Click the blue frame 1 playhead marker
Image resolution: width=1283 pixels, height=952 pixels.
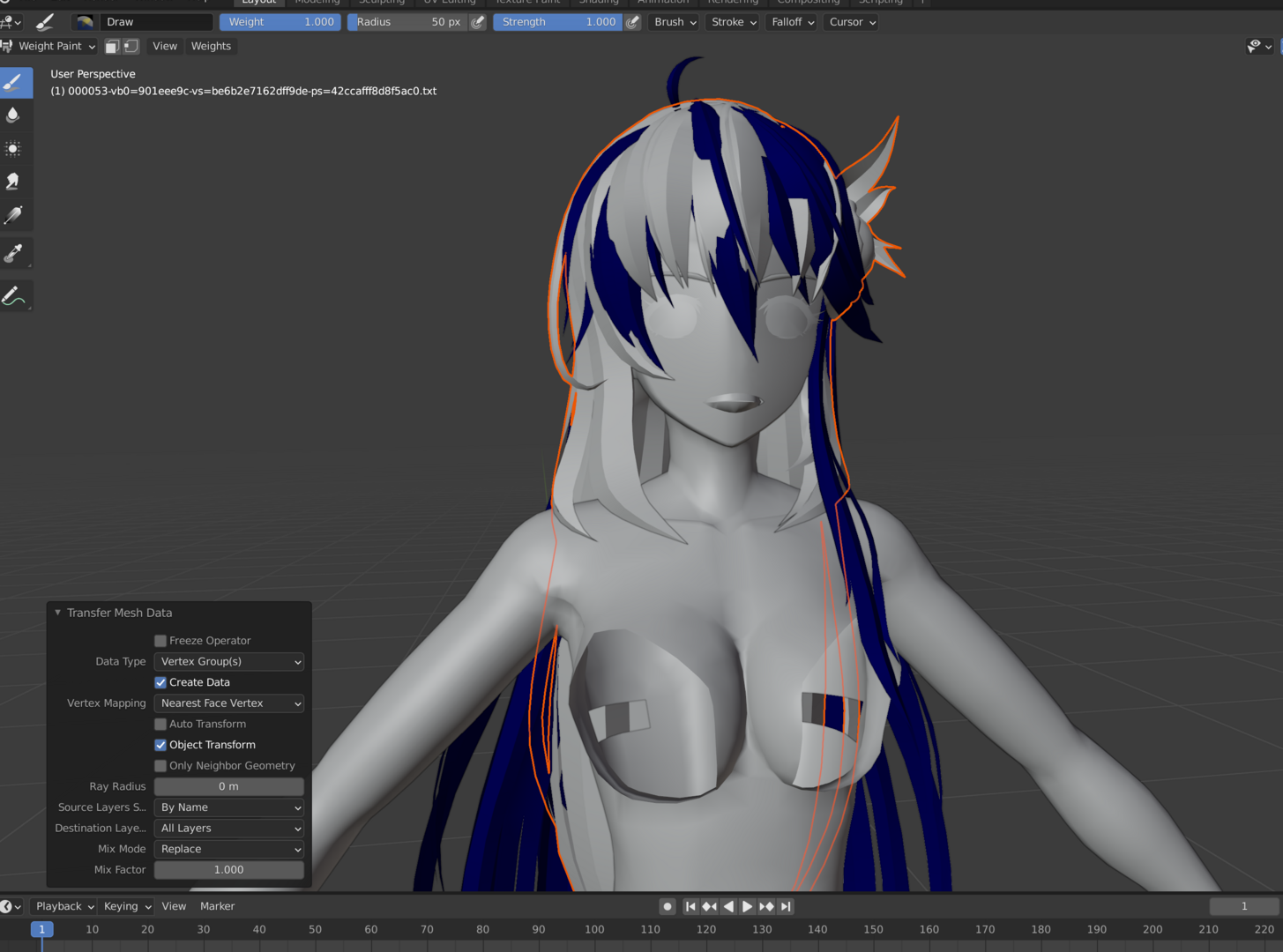(41, 929)
